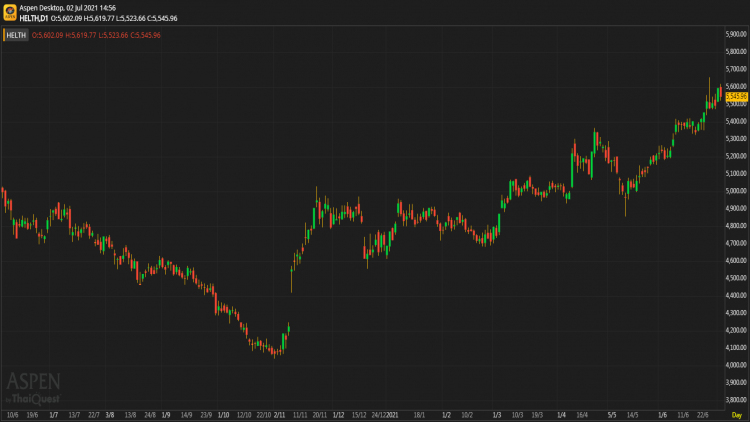This screenshot has height=422, width=750.
Task: Click the 13/8 date axis label
Action: [x=130, y=415]
